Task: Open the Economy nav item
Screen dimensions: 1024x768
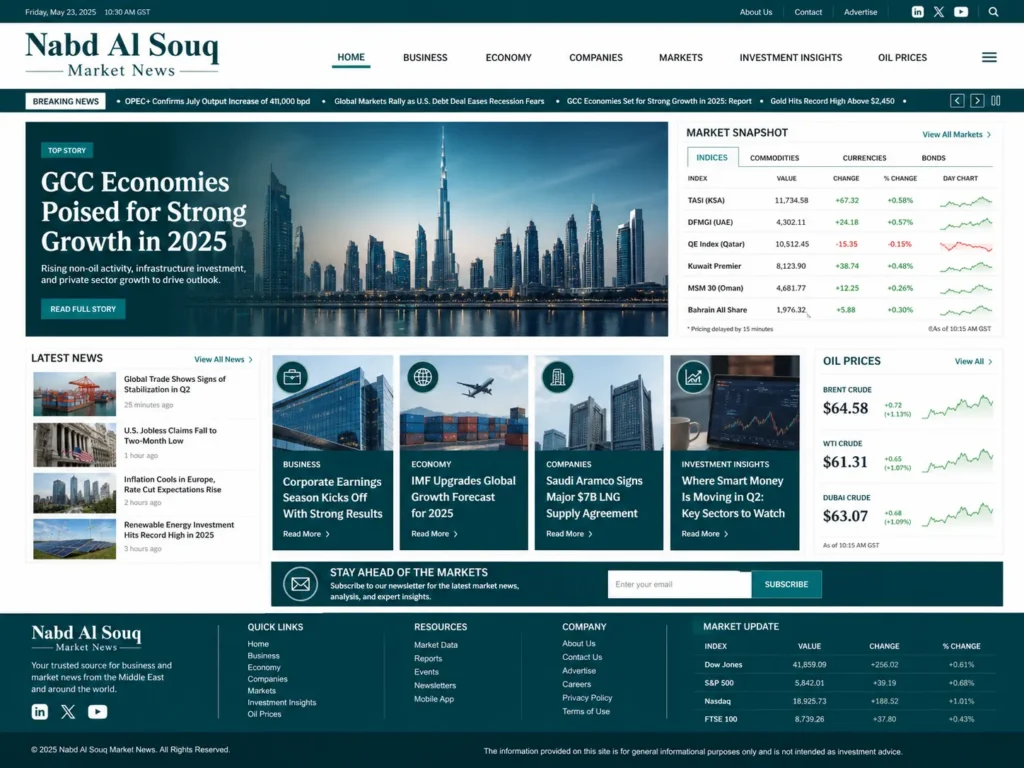Action: pos(509,57)
